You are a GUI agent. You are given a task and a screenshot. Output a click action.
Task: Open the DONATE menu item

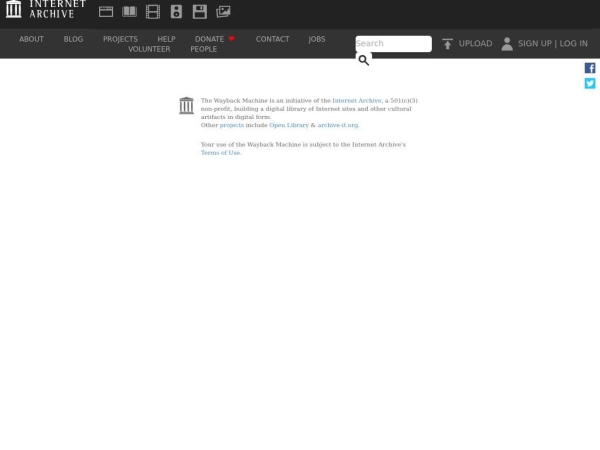point(209,39)
